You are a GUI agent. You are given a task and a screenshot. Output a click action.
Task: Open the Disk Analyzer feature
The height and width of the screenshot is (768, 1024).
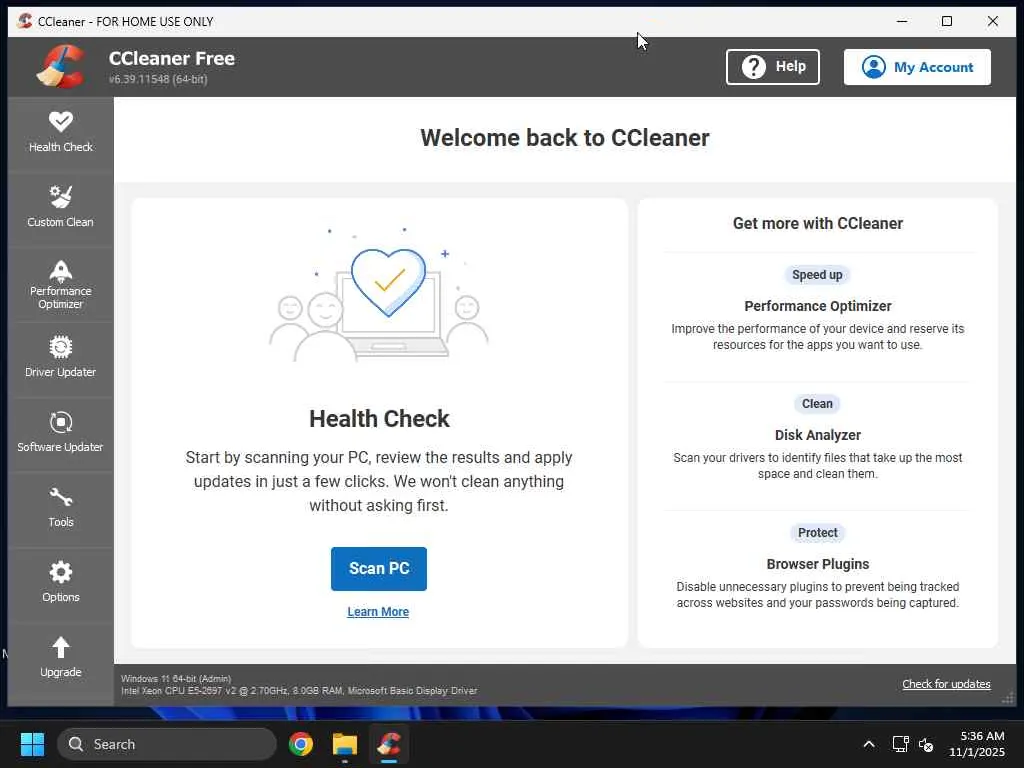[818, 435]
